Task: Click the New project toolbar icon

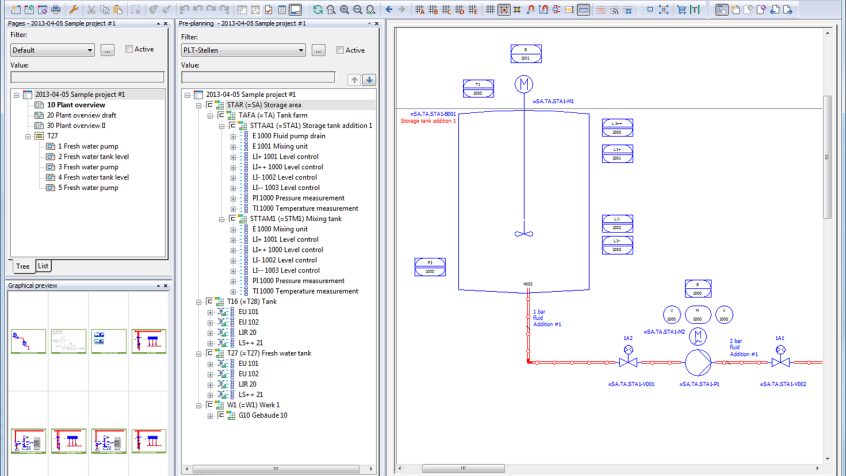Action: coord(16,9)
